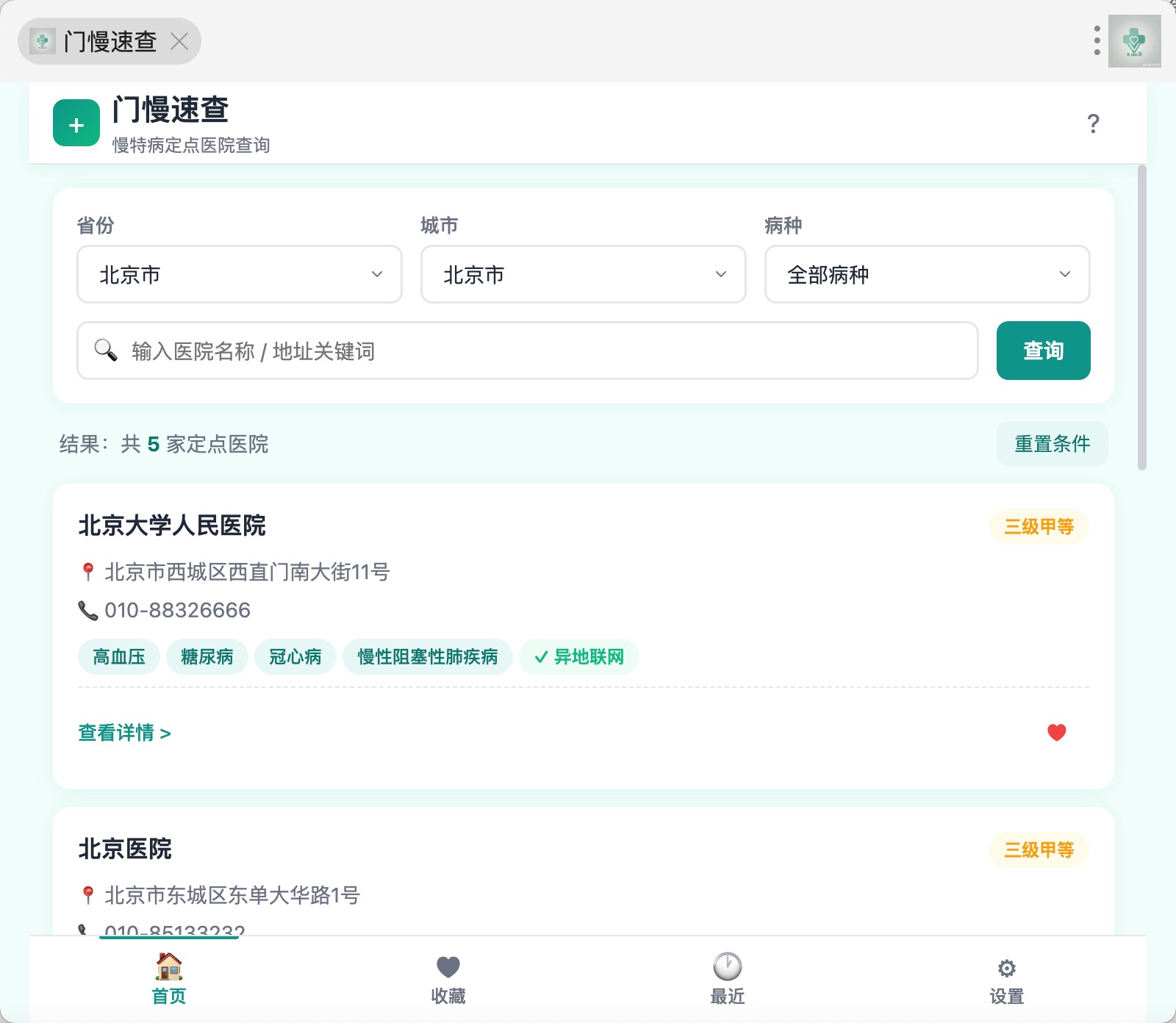This screenshot has height=1023, width=1176.
Task: Click address 北京市东城区东单大华路1号
Action: 232,895
